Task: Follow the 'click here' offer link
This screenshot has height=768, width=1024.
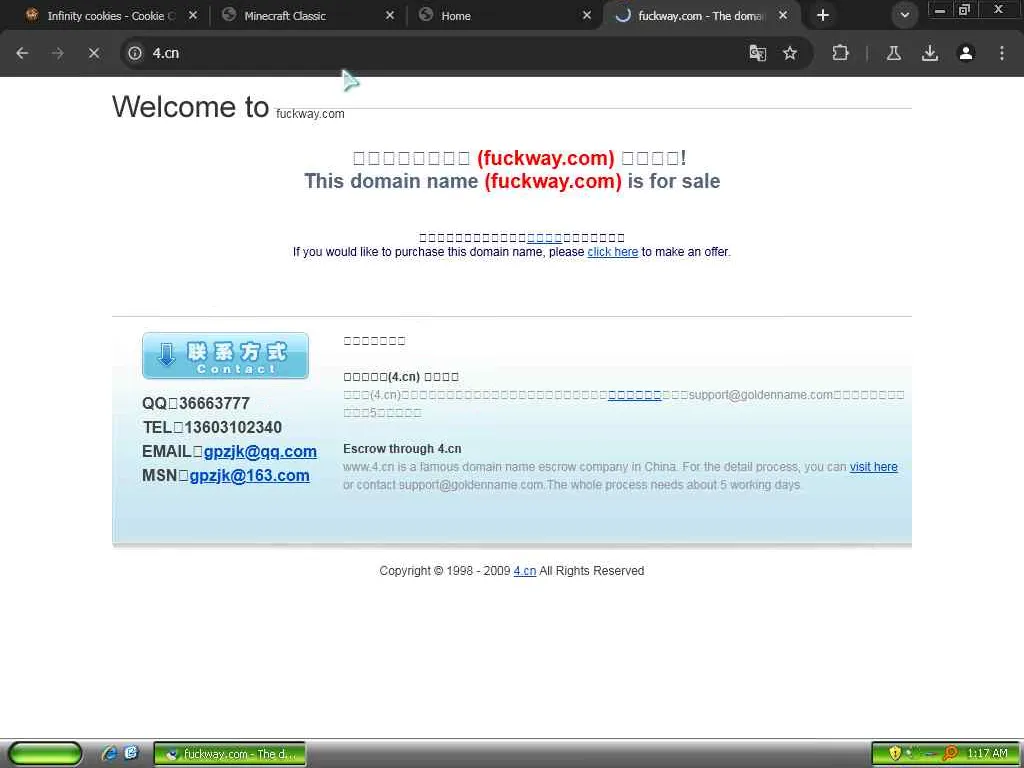Action: click(613, 252)
